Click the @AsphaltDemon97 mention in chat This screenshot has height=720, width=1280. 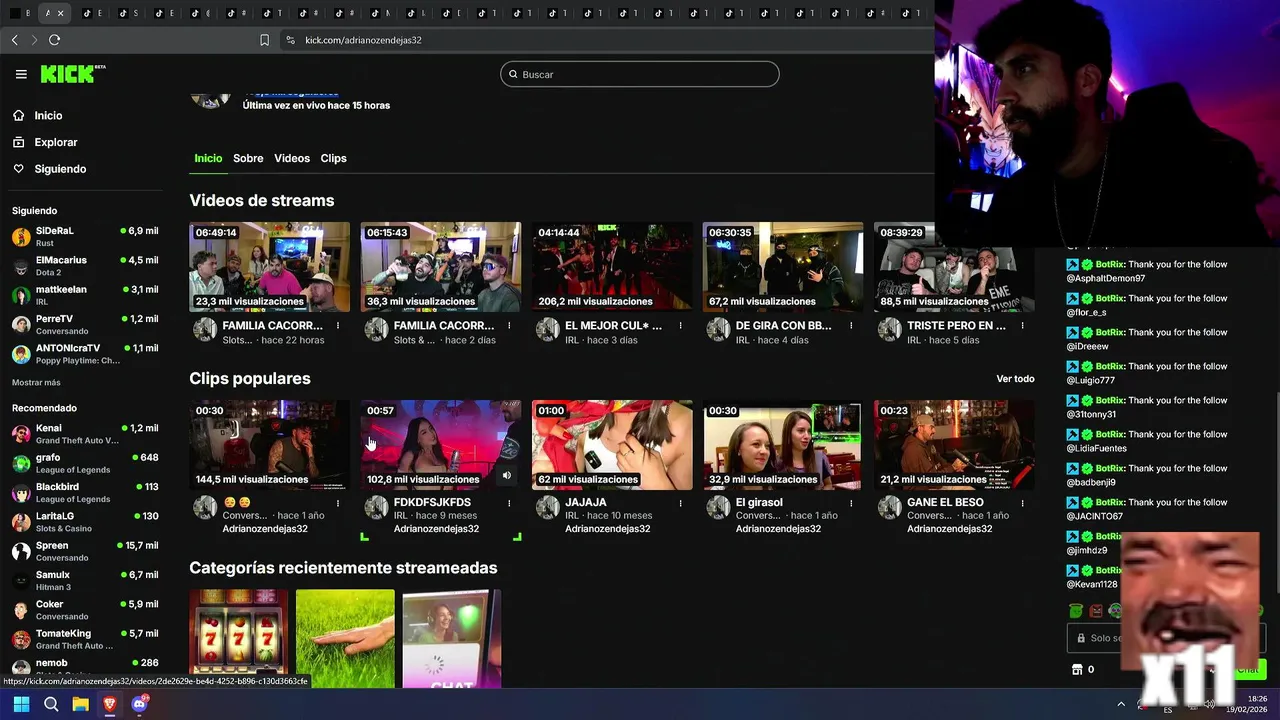[x=1105, y=278]
